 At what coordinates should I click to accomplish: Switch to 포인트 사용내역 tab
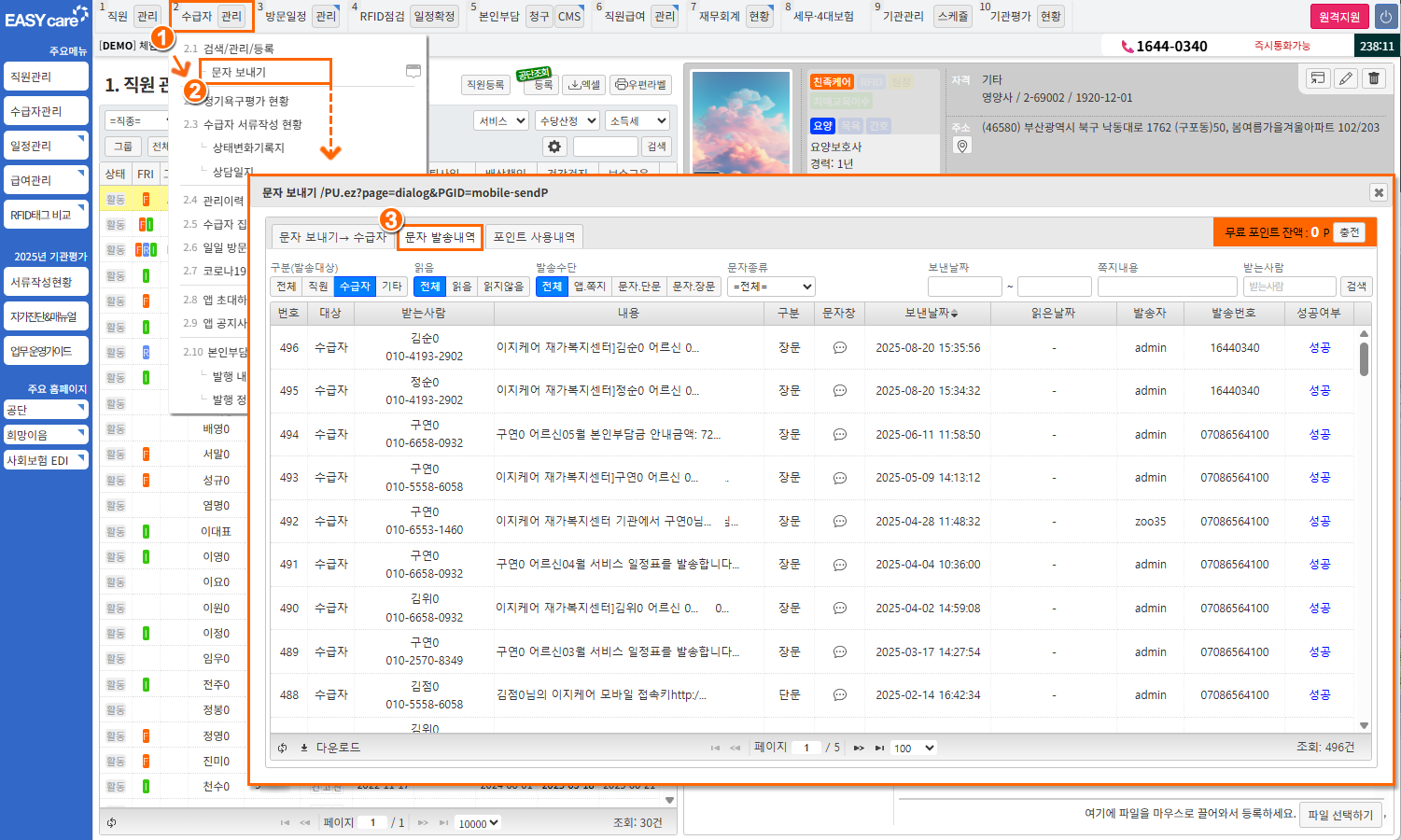(x=534, y=237)
